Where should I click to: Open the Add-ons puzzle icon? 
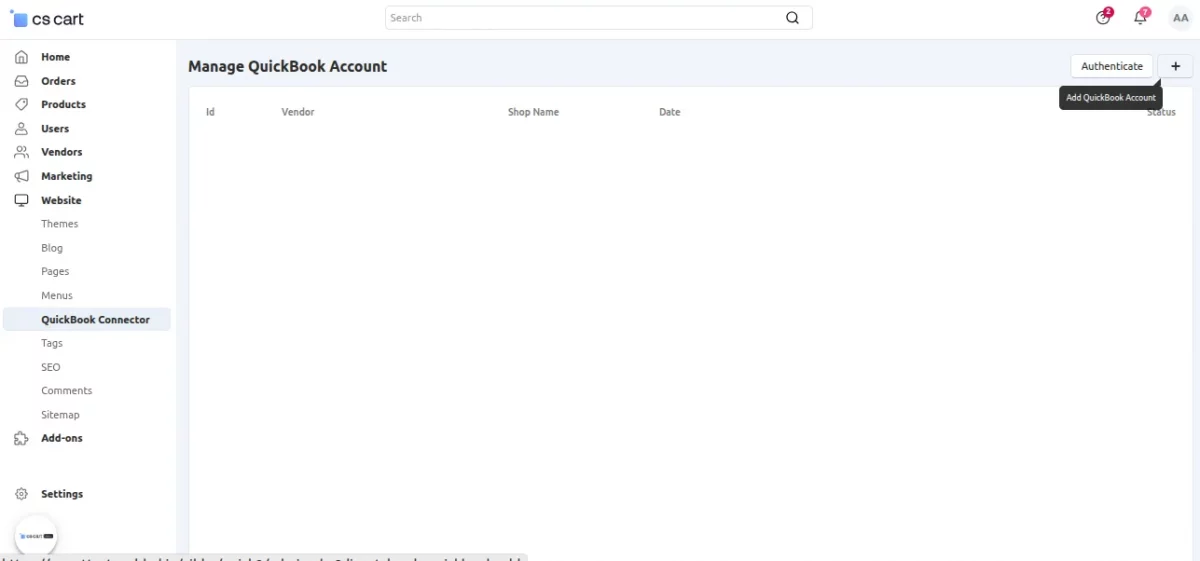[21, 438]
